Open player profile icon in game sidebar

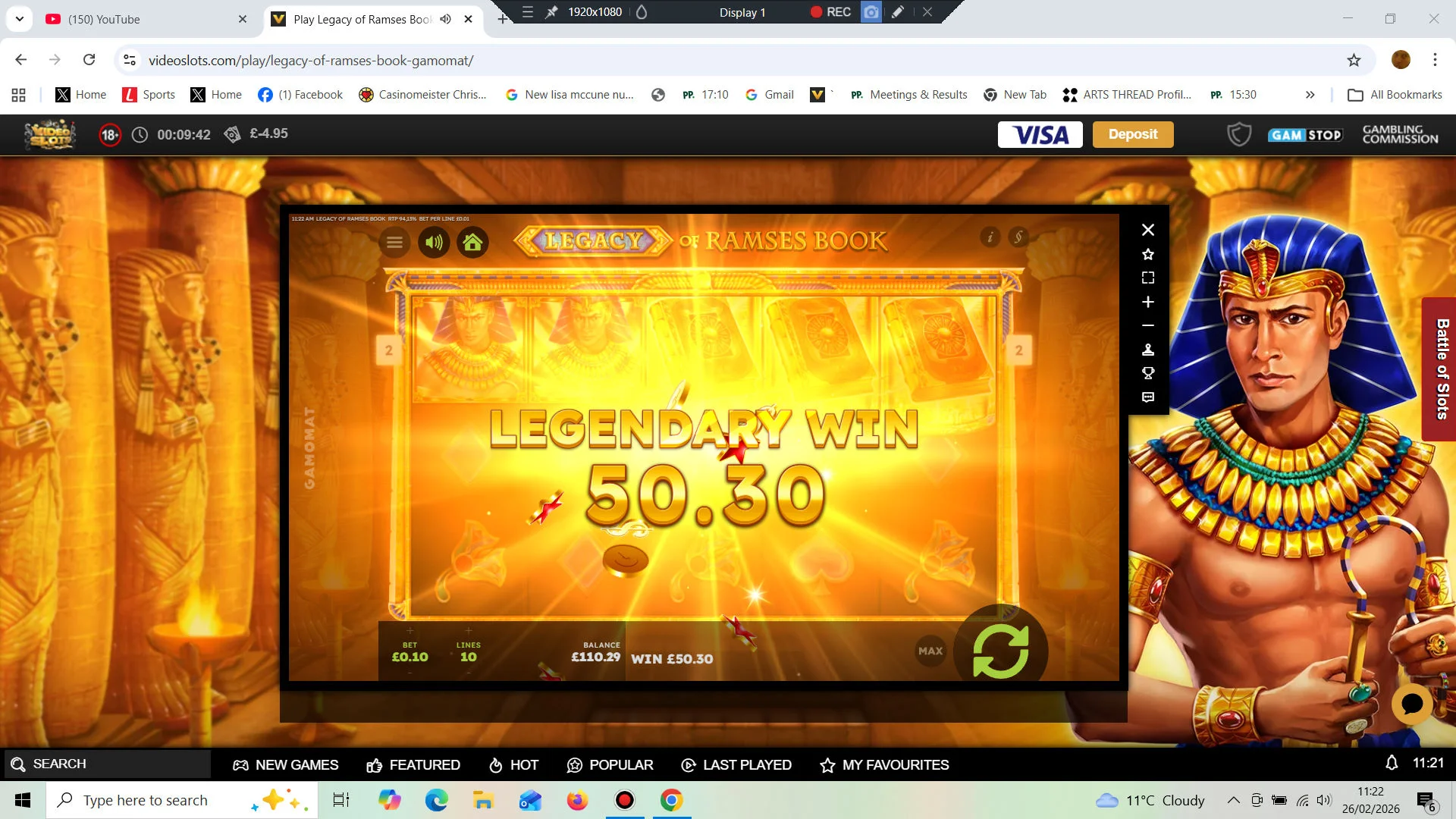(x=1148, y=350)
